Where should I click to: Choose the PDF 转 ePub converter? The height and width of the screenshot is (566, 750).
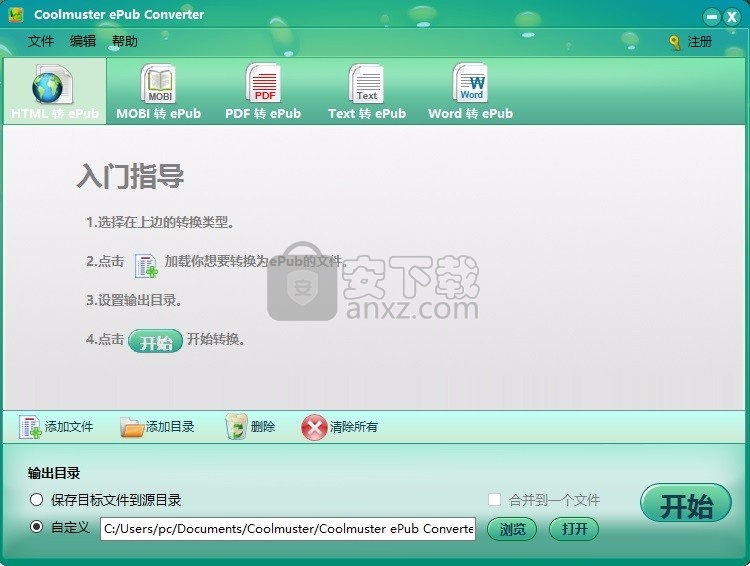click(263, 92)
